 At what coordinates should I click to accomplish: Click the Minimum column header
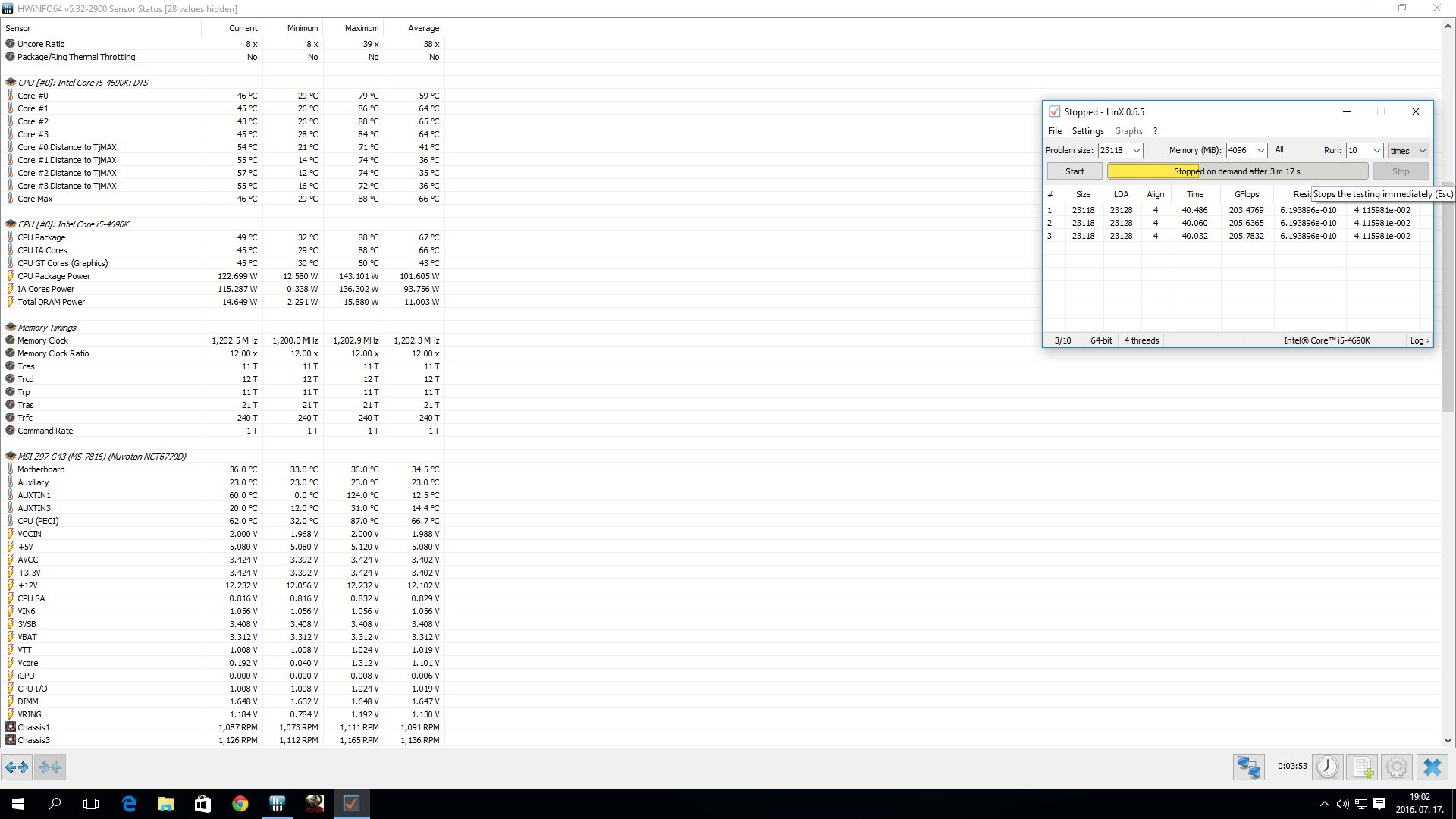tap(293, 28)
